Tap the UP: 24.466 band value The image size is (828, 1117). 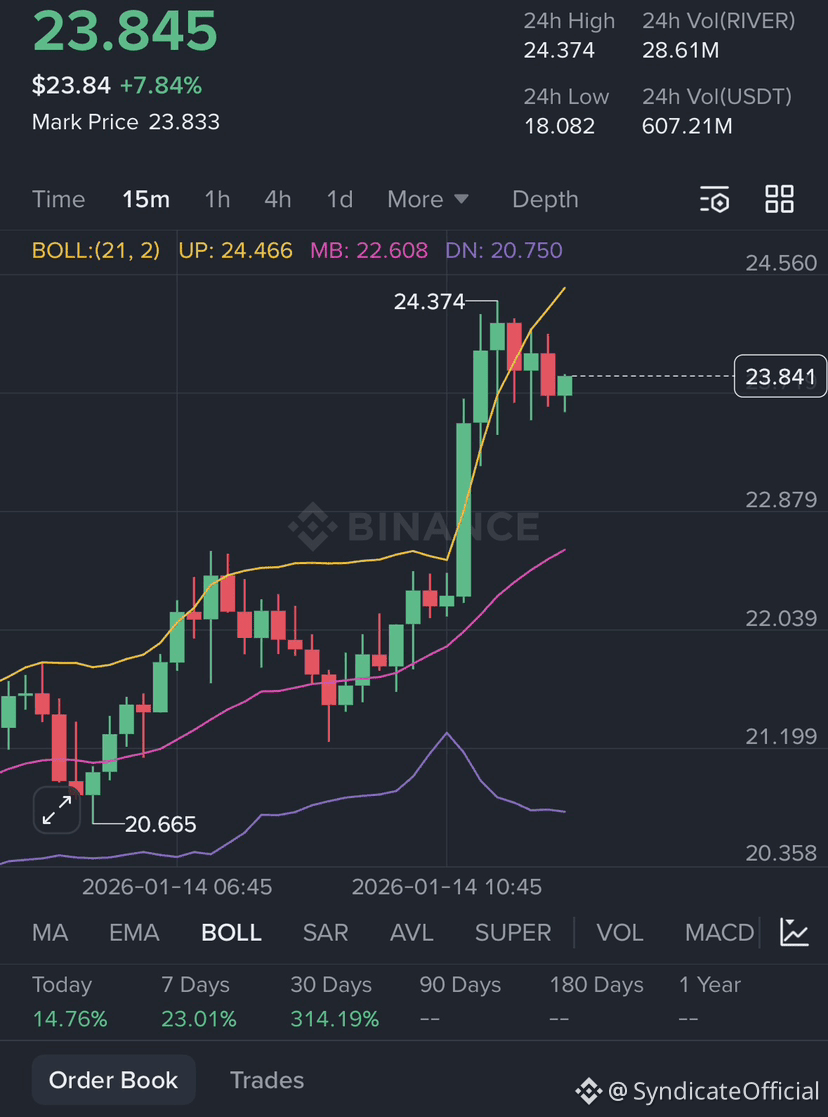[235, 250]
